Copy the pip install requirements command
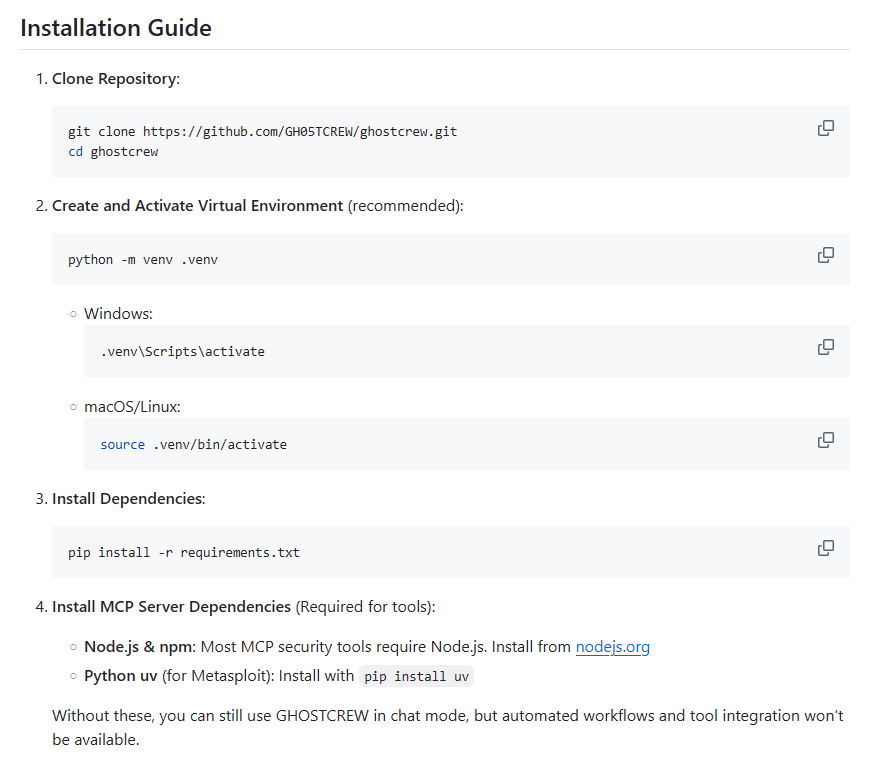Image resolution: width=874 pixels, height=763 pixels. (825, 548)
